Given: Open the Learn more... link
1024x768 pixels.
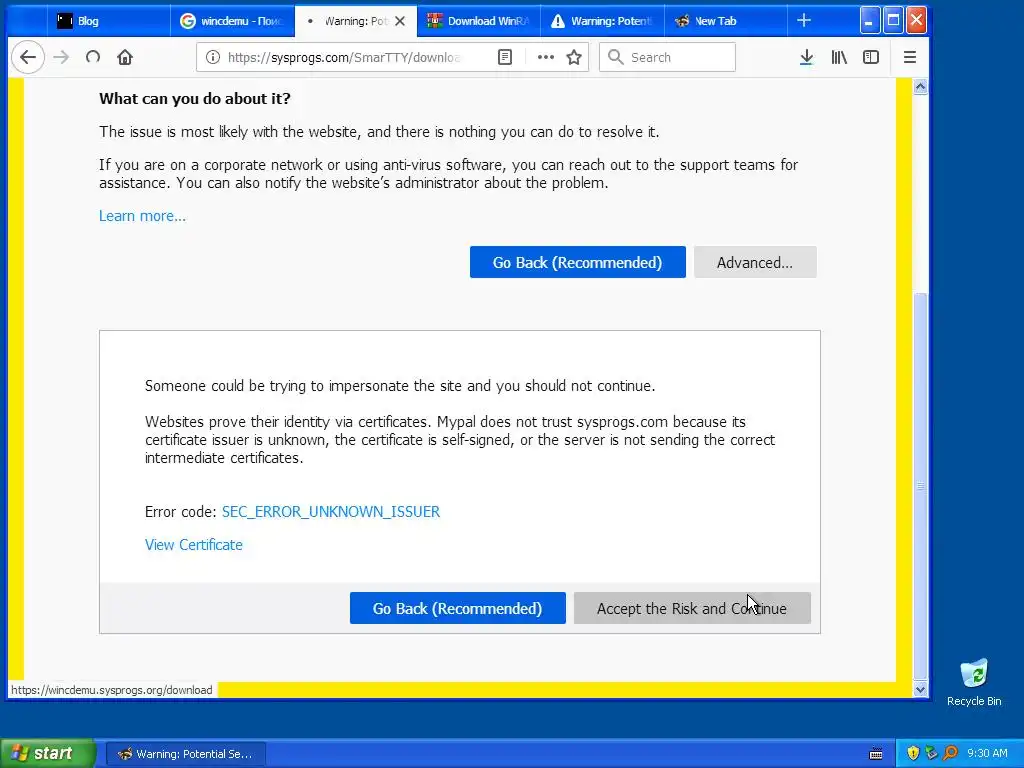Looking at the screenshot, I should pos(142,216).
